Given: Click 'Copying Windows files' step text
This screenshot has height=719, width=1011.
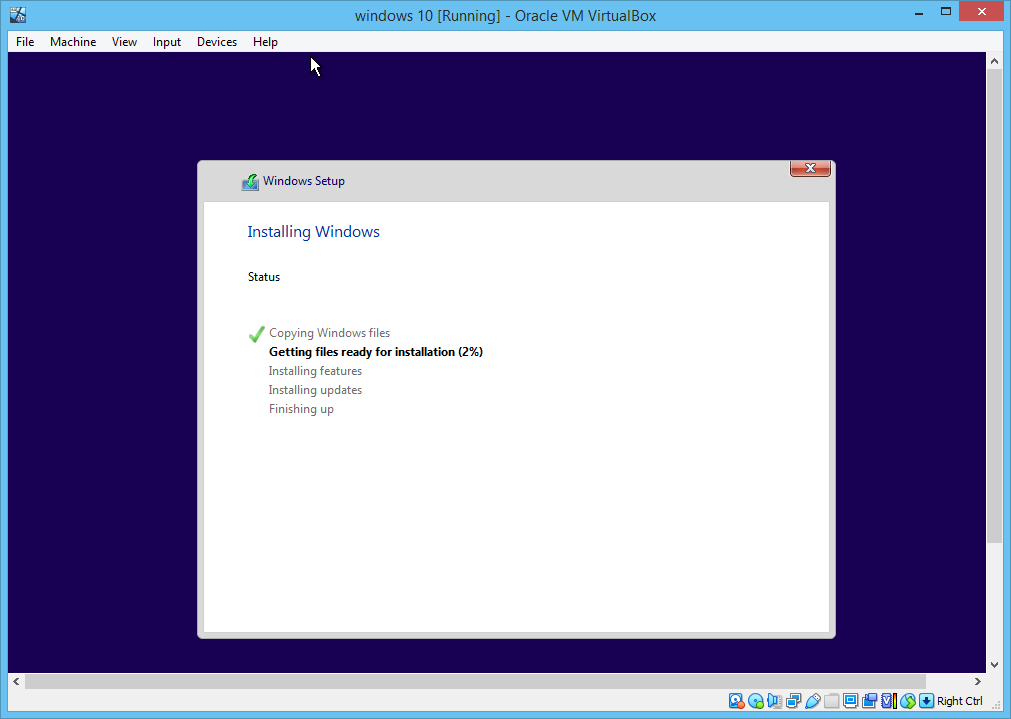Looking at the screenshot, I should click(329, 333).
